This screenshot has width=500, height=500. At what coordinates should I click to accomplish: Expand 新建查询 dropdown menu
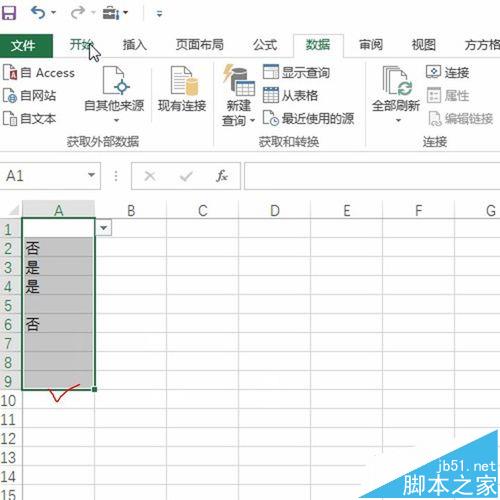(x=252, y=120)
